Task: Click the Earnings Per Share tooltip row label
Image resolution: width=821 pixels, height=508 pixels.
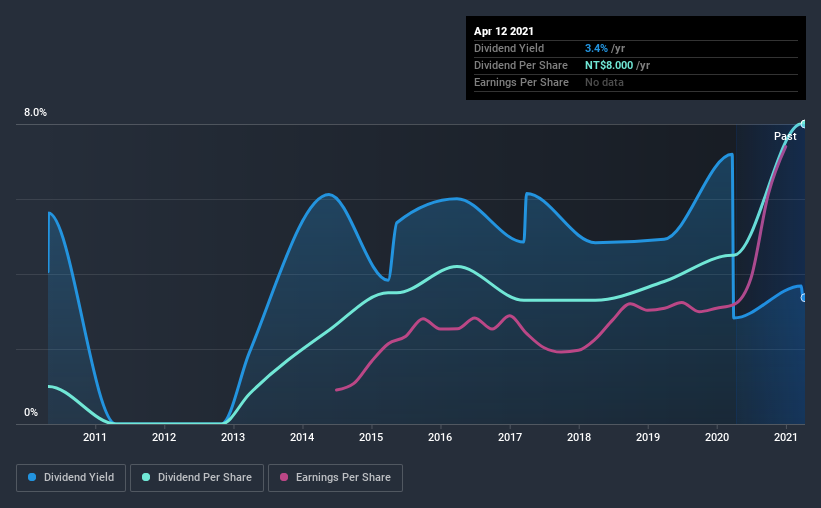Action: point(522,82)
